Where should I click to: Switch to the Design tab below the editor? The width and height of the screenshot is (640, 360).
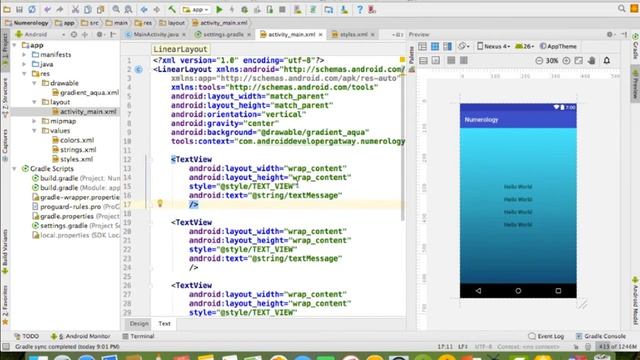pyautogui.click(x=139, y=323)
